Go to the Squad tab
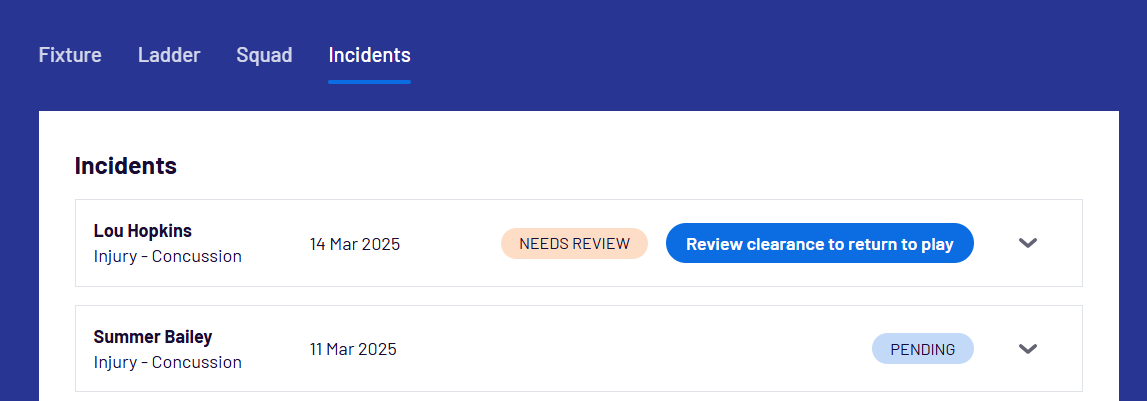1147x401 pixels. (x=264, y=55)
